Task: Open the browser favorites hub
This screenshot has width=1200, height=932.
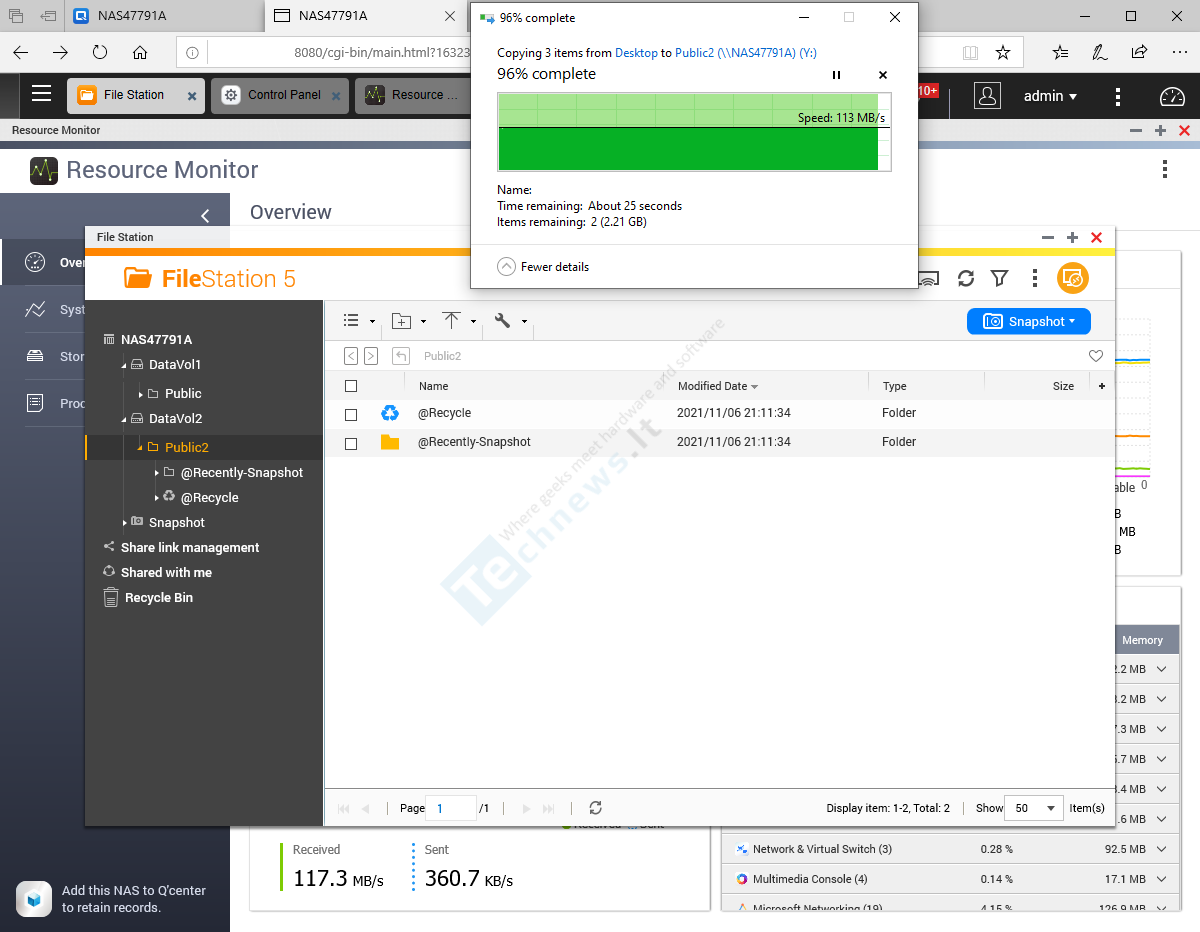Action: pyautogui.click(x=1061, y=53)
